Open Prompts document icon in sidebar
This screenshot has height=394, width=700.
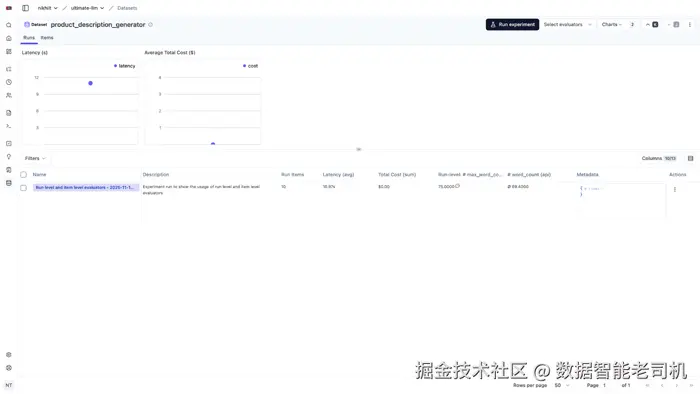tap(8, 113)
